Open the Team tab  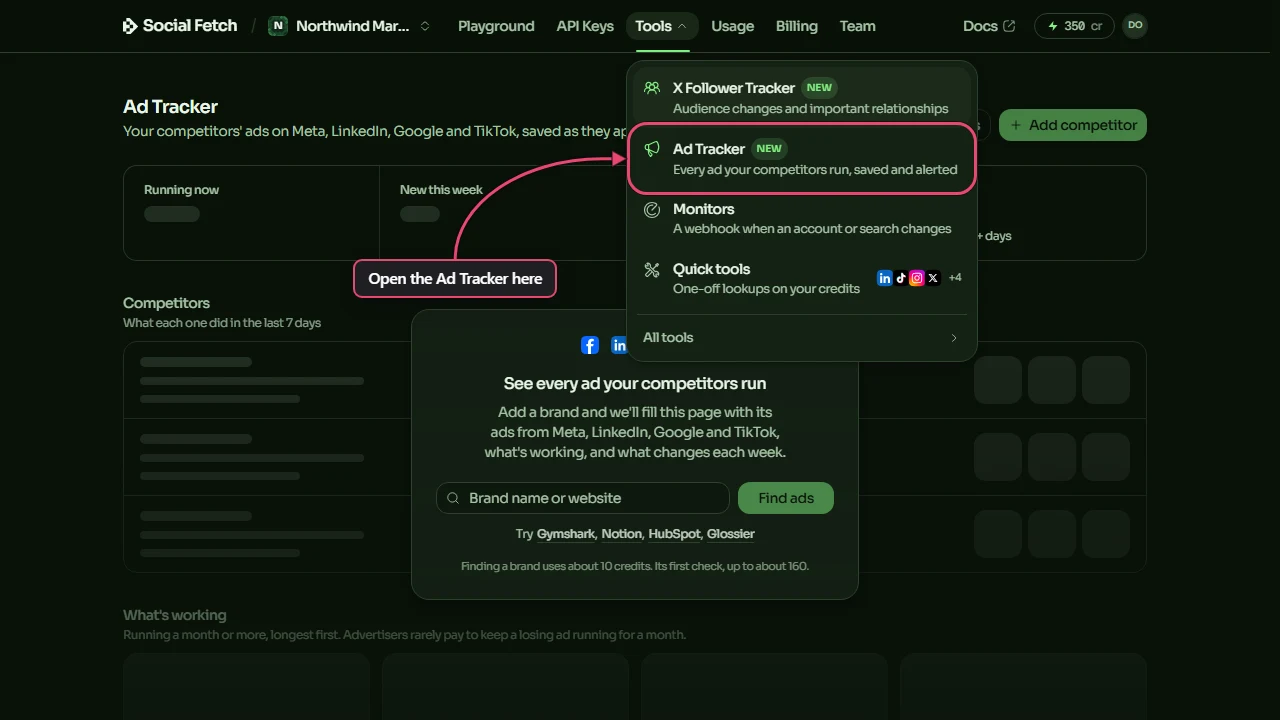(857, 26)
